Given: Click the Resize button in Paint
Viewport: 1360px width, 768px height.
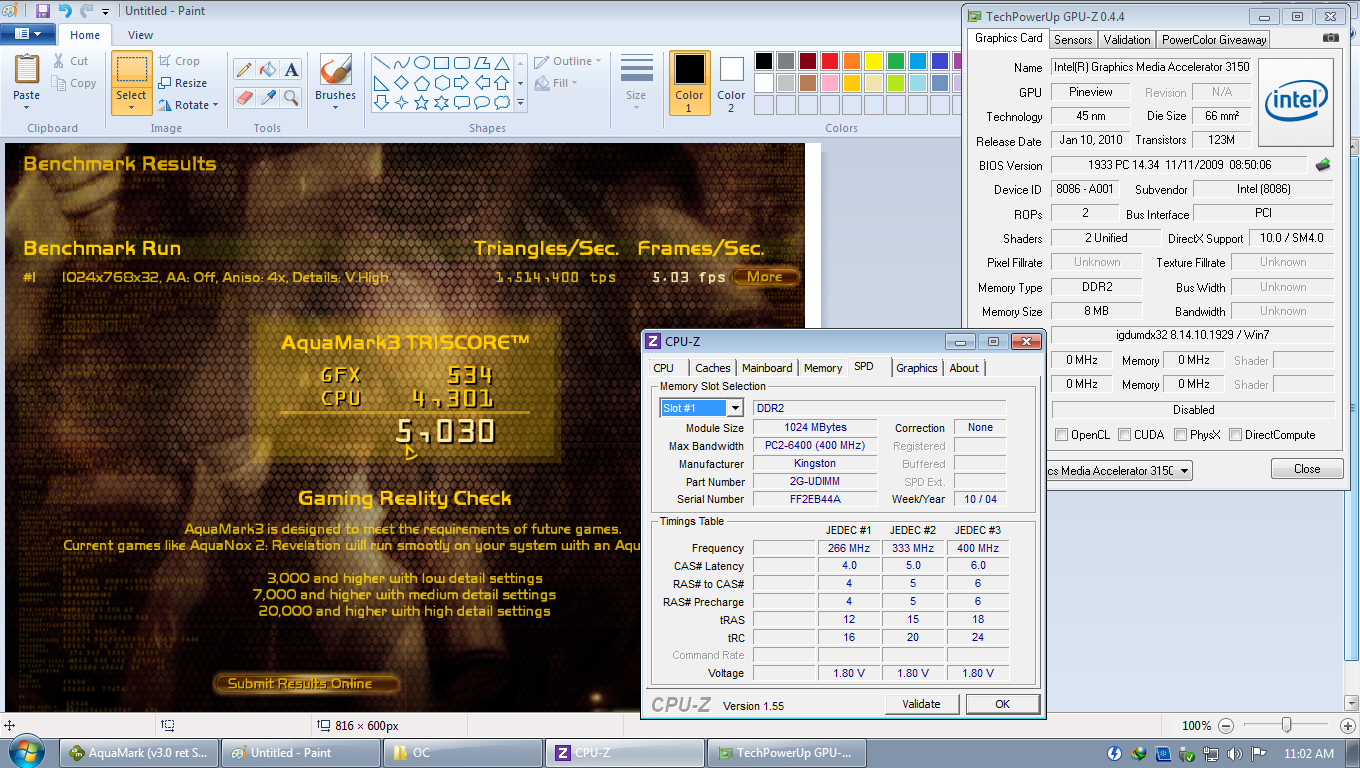Looking at the screenshot, I should (183, 83).
